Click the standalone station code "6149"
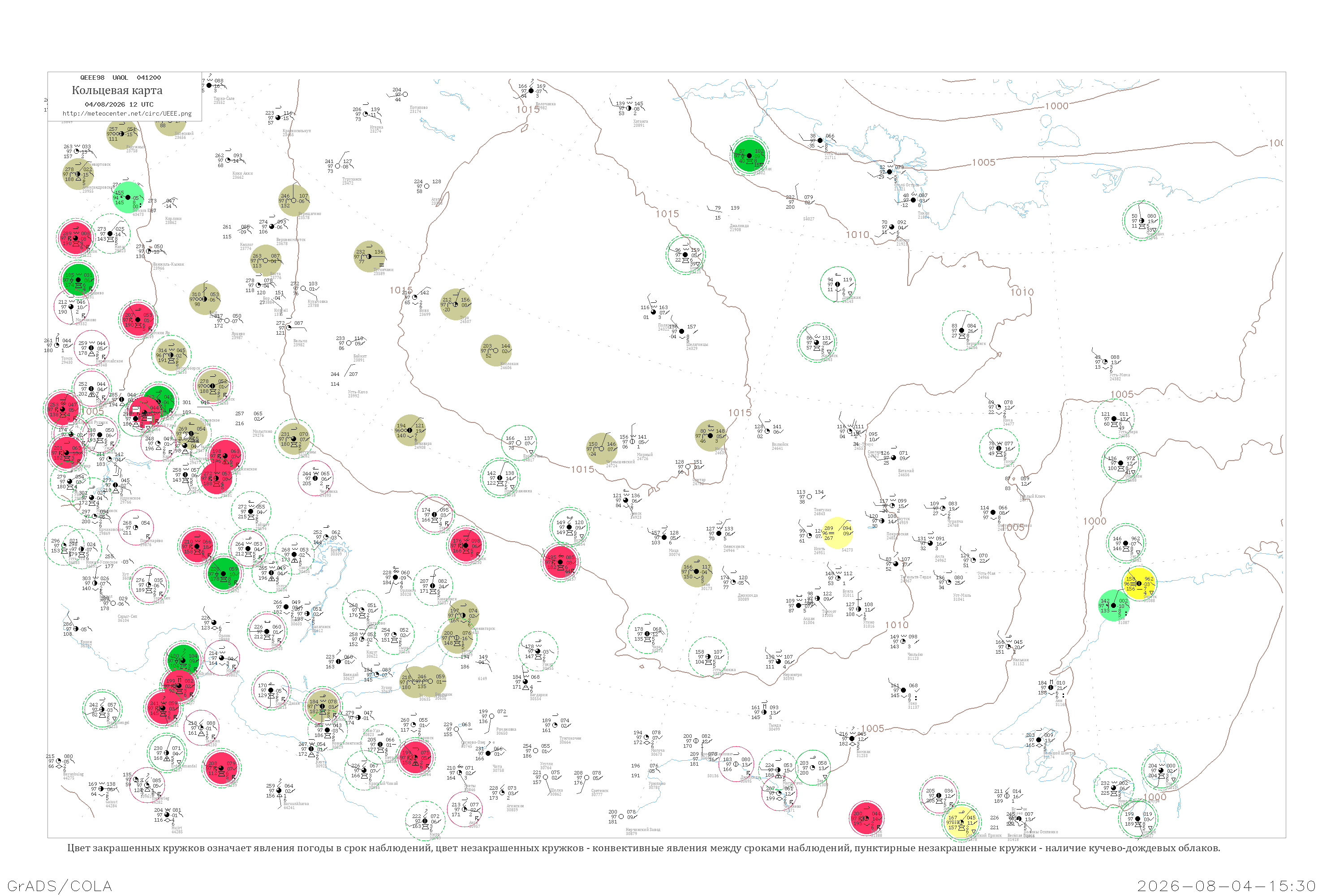This screenshot has width=1344, height=896. 482,678
